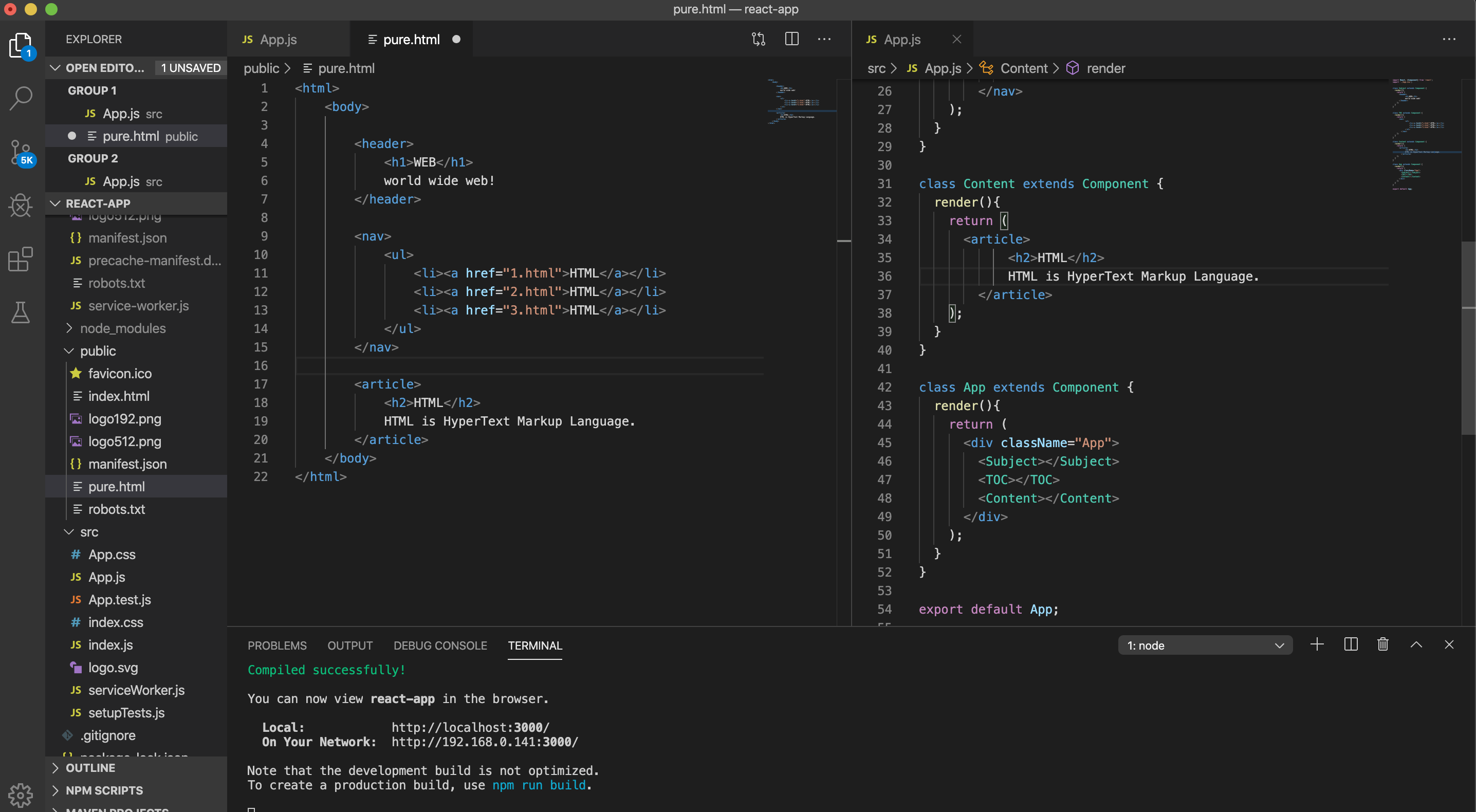Toggle Explorer view in activity bar

click(21, 45)
